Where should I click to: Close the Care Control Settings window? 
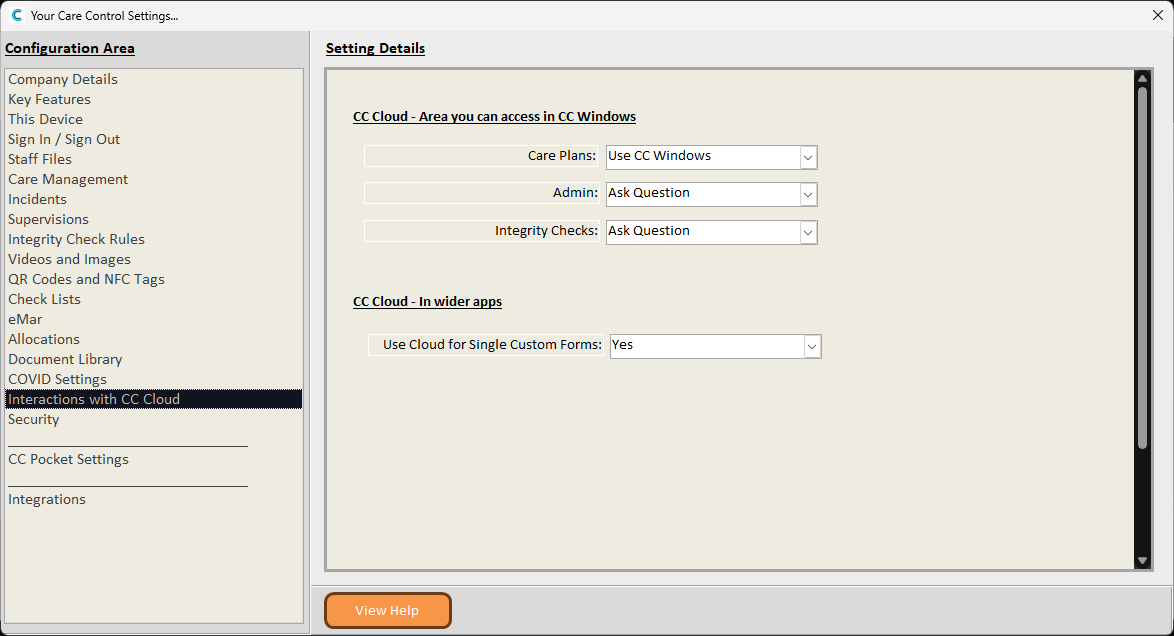(1158, 15)
